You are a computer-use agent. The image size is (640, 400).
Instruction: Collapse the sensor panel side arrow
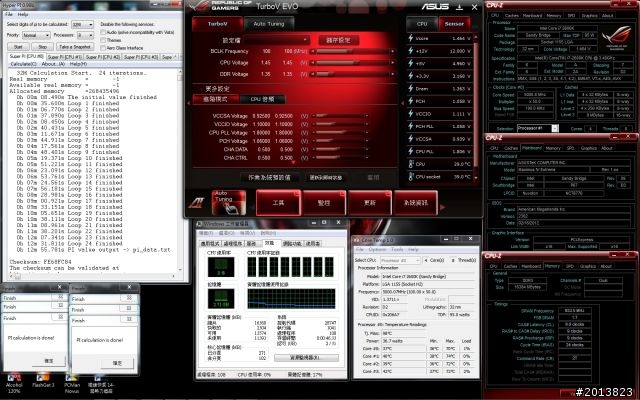(402, 103)
